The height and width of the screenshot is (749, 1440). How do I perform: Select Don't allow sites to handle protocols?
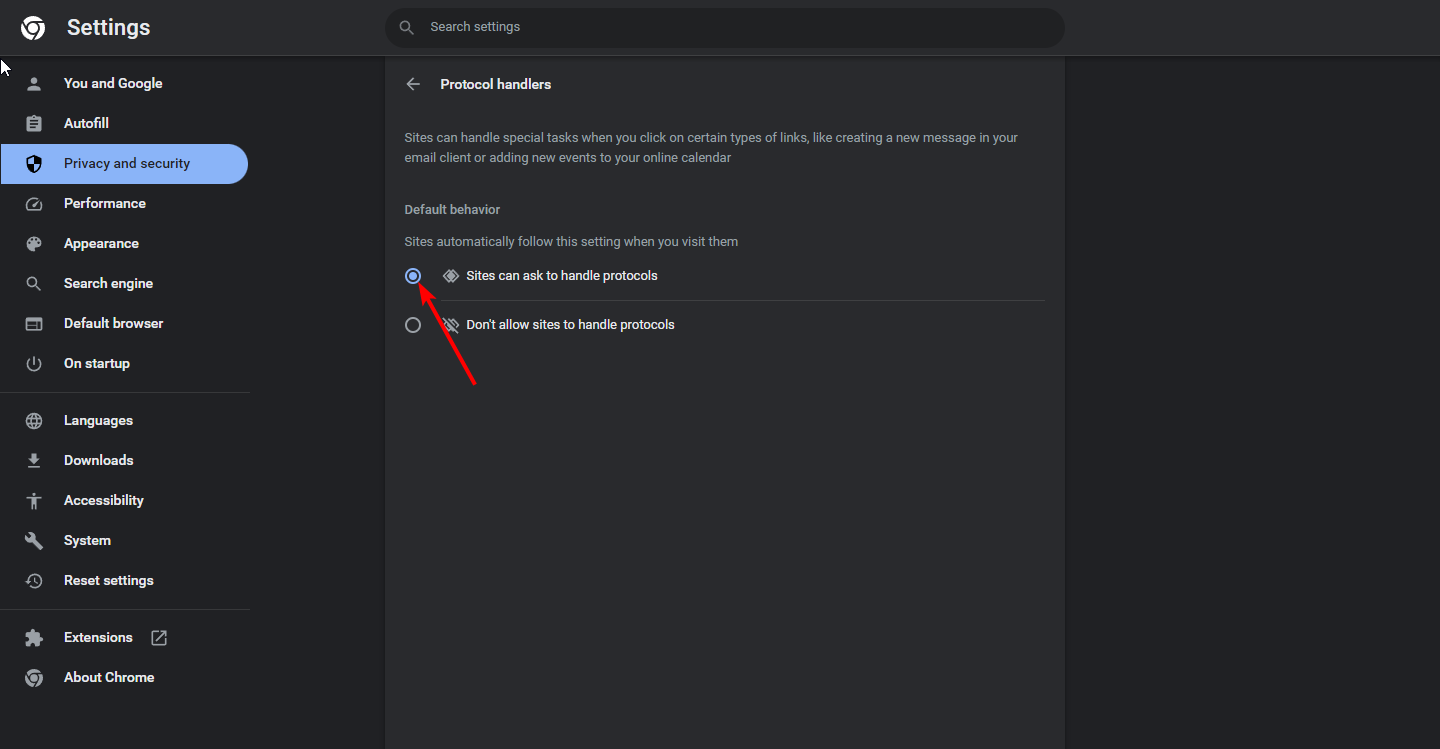point(413,325)
